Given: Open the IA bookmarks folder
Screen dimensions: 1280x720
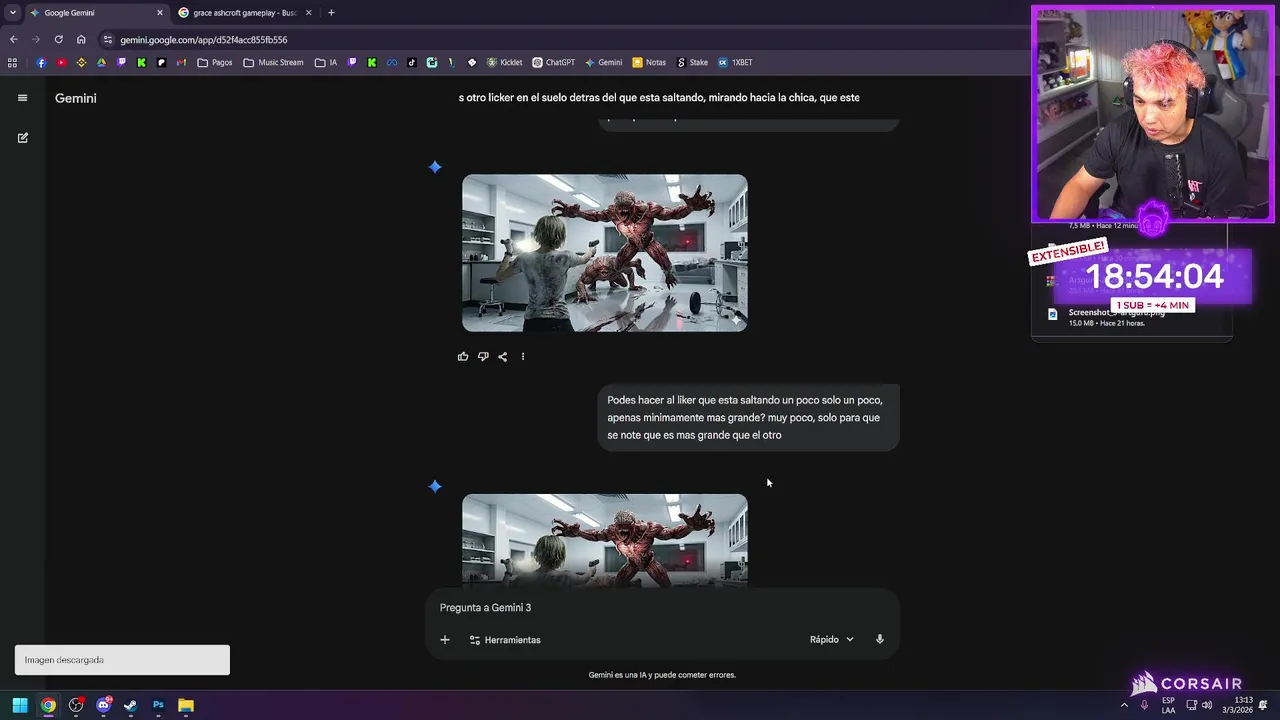Looking at the screenshot, I should pyautogui.click(x=326, y=62).
